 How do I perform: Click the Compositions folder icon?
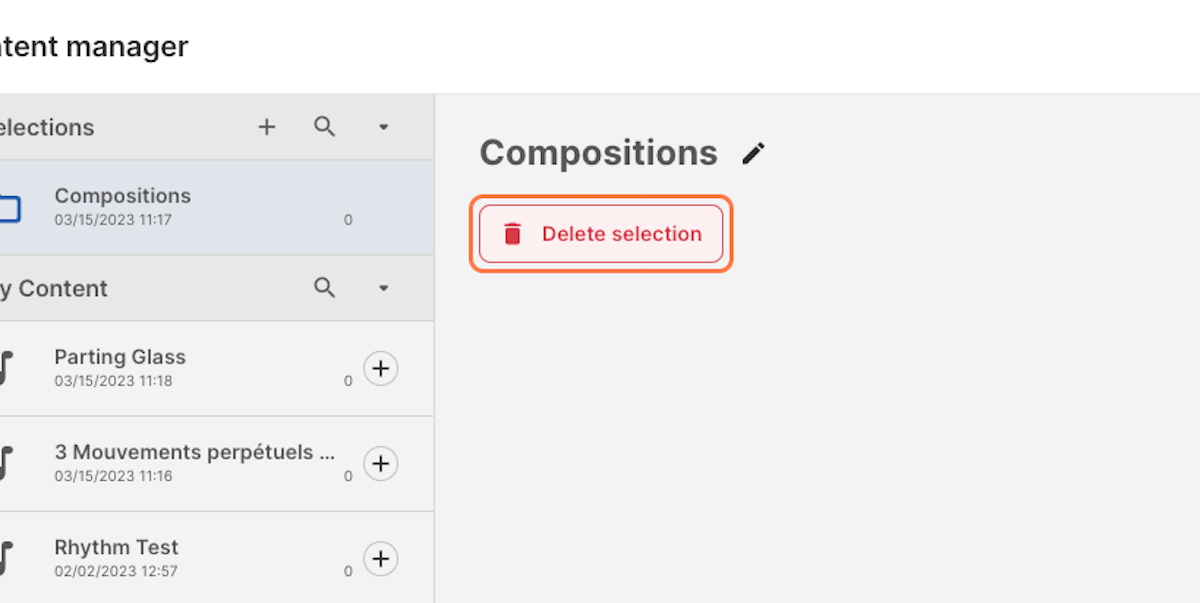click(8, 208)
